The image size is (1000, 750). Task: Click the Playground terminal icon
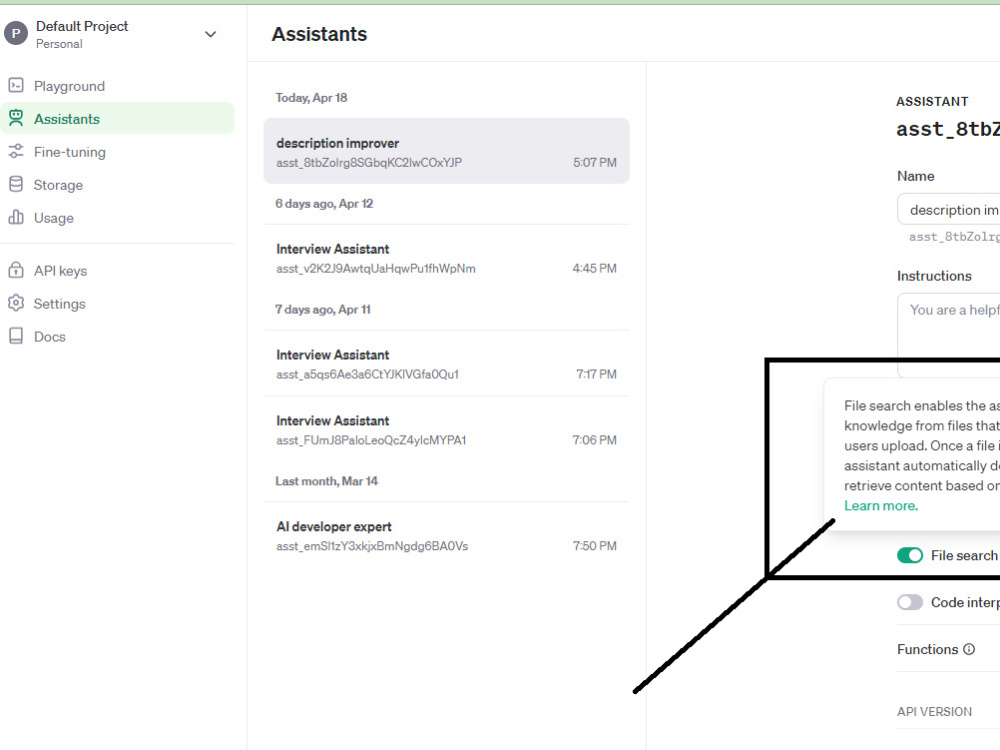point(16,85)
